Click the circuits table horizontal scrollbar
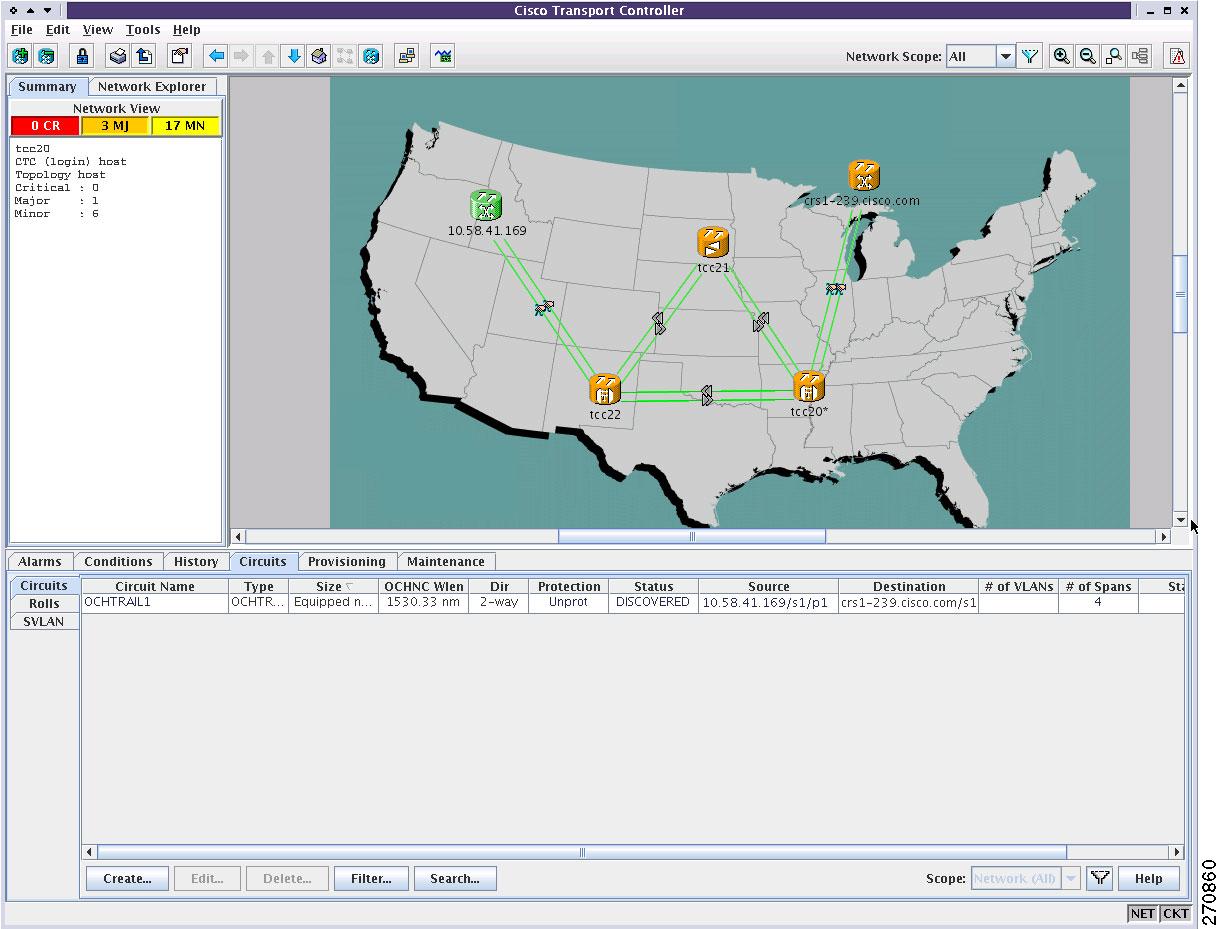 [x=582, y=853]
